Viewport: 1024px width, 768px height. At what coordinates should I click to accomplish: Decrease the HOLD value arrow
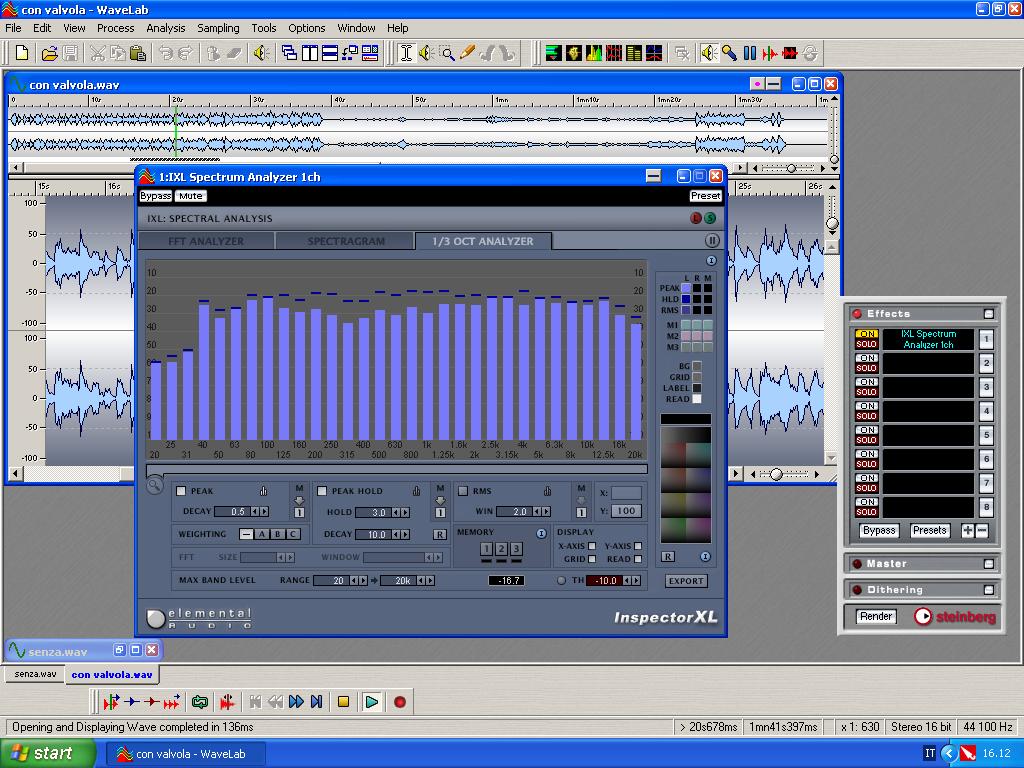coord(396,513)
